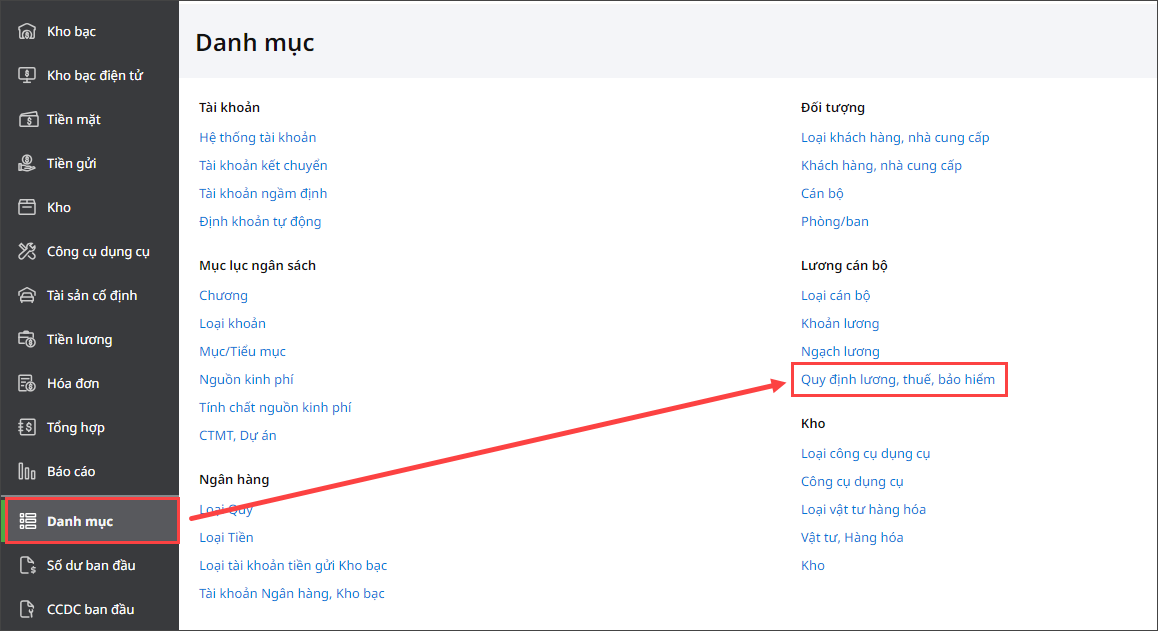Click Vật tư, Hàng hóa link
Image resolution: width=1158 pixels, height=631 pixels.
coord(852,538)
